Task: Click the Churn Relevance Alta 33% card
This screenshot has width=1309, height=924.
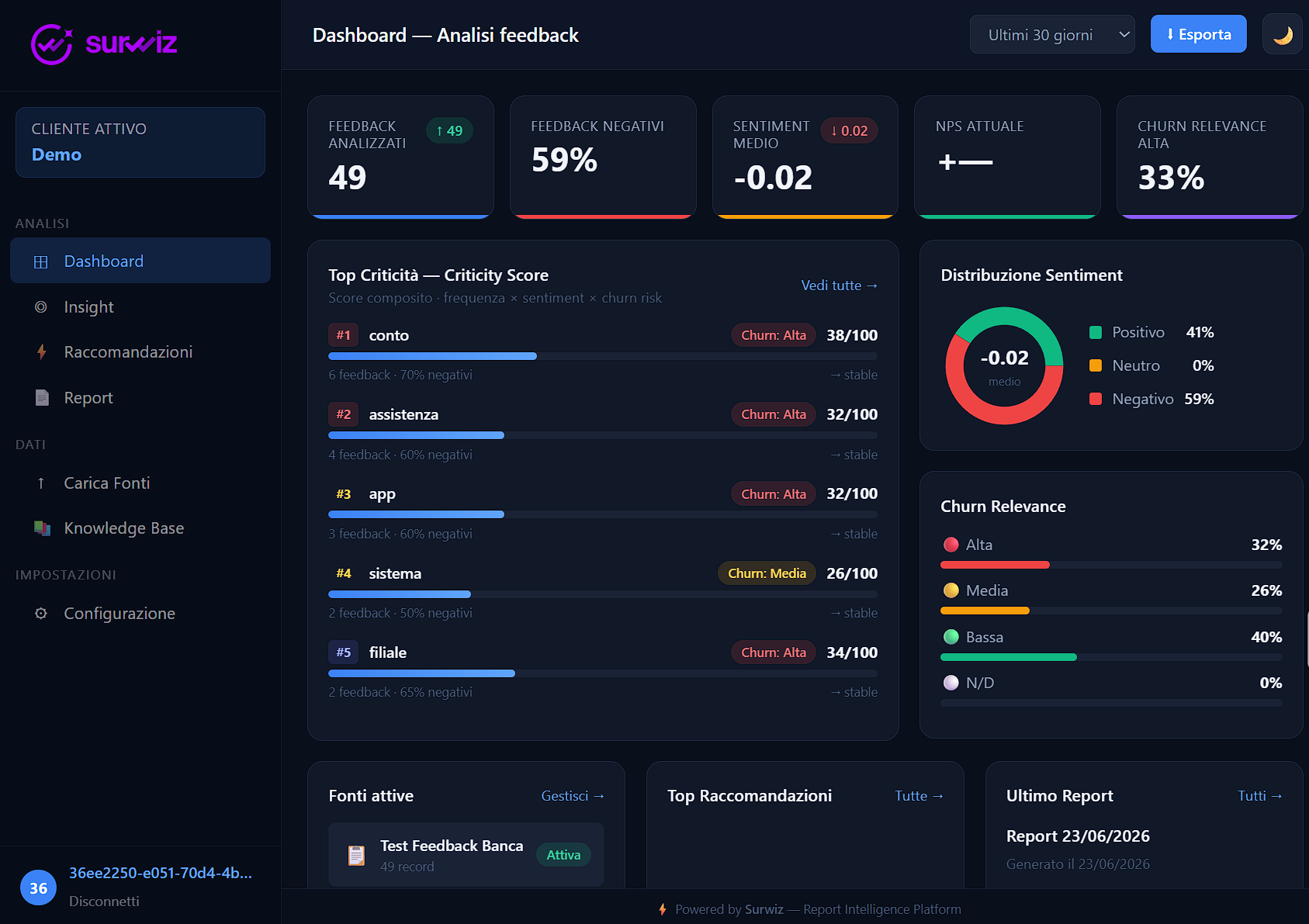Action: (1210, 157)
